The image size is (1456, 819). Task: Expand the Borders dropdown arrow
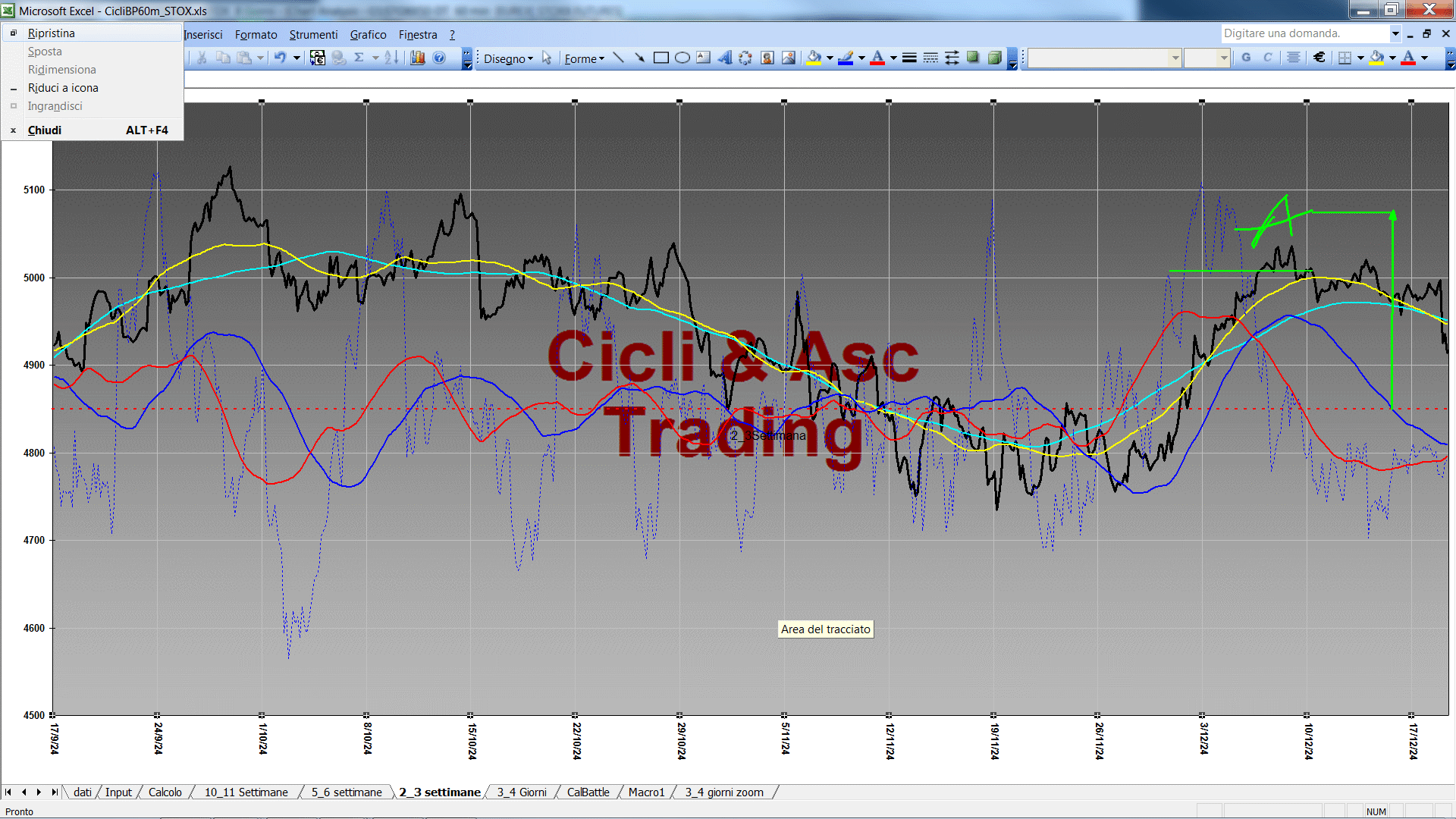coord(1360,58)
